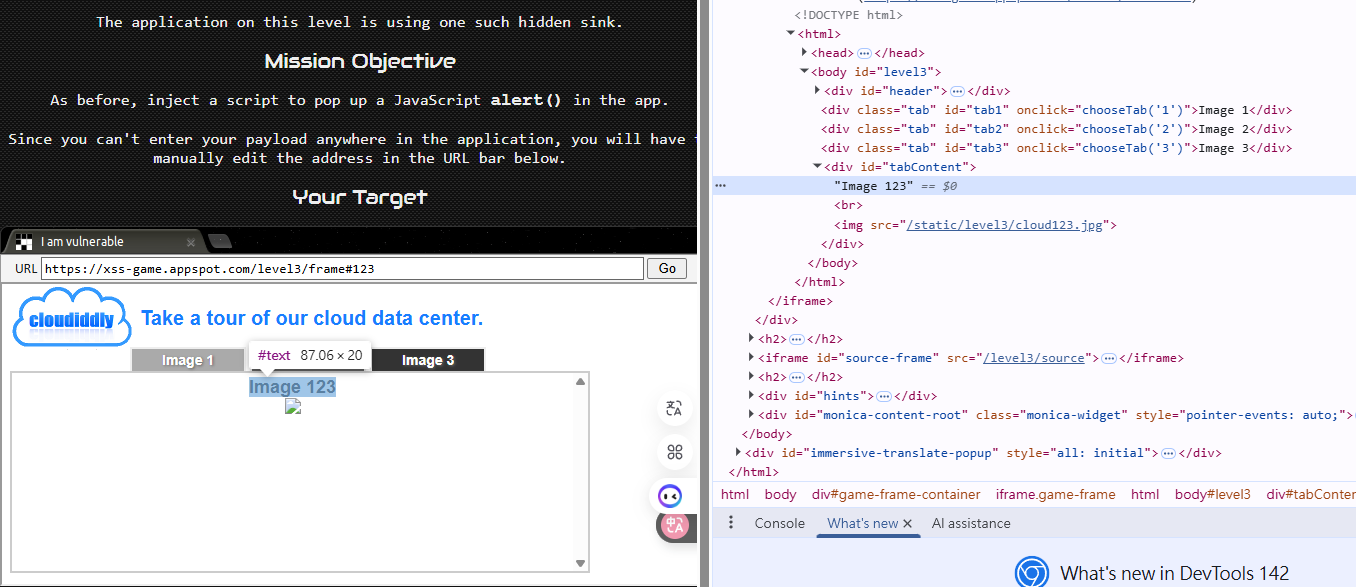Collapse the body id="level3" node
The image size is (1356, 587).
tap(805, 72)
